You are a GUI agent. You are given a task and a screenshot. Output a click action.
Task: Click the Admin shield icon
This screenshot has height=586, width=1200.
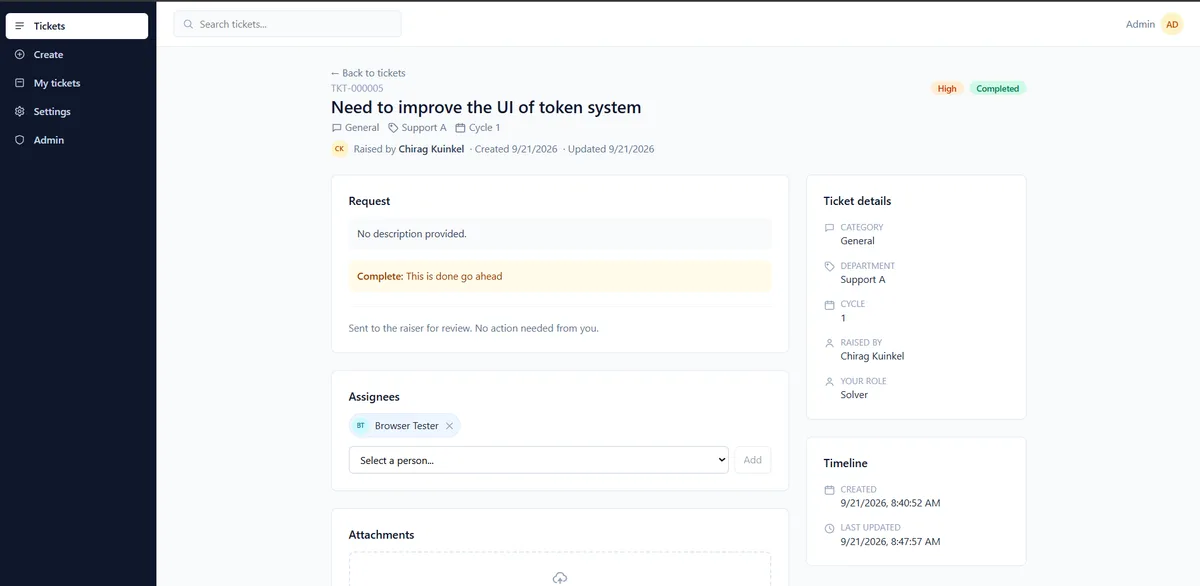(20, 140)
